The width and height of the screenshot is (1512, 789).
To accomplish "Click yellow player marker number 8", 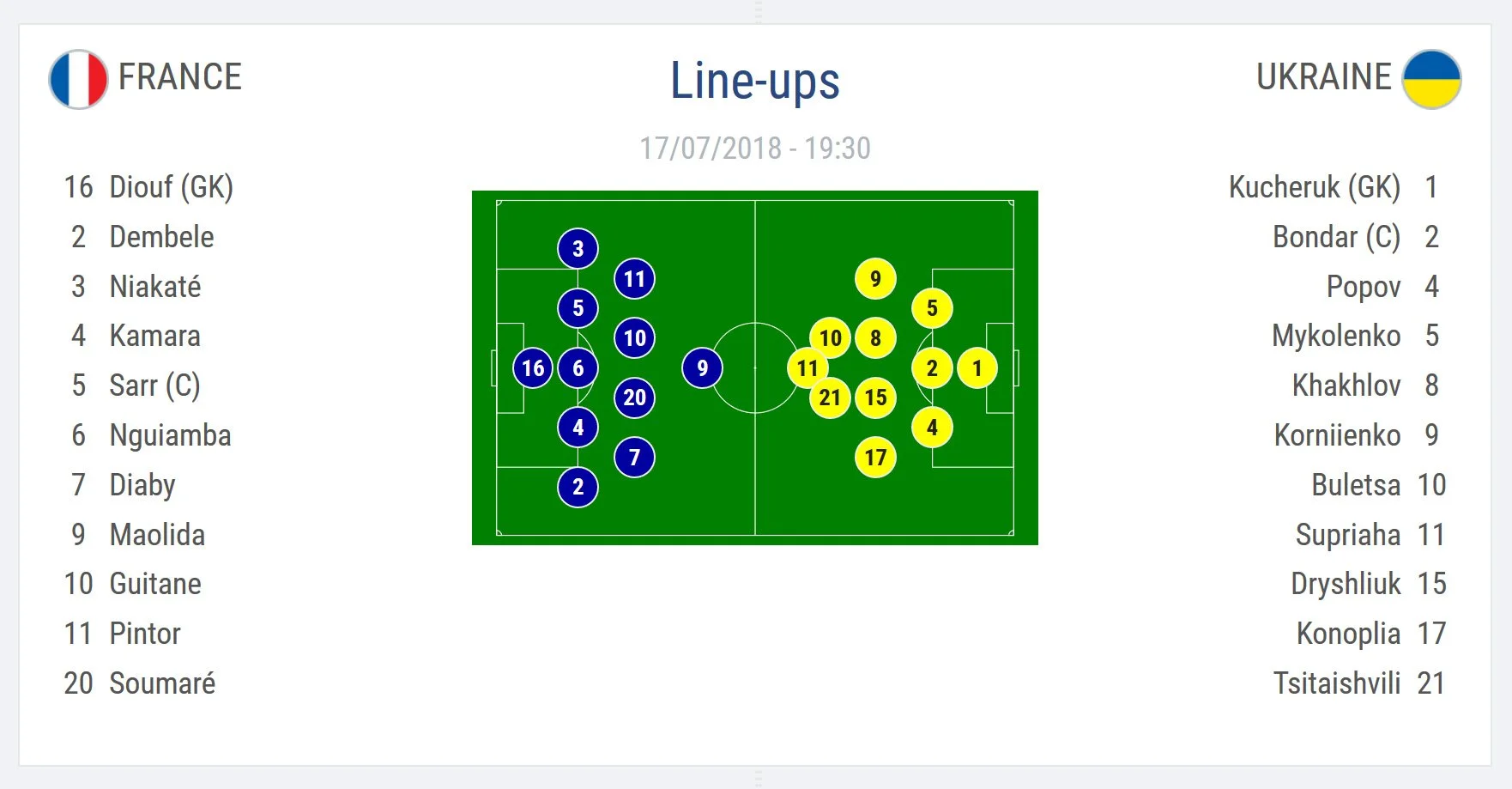I will point(875,338).
